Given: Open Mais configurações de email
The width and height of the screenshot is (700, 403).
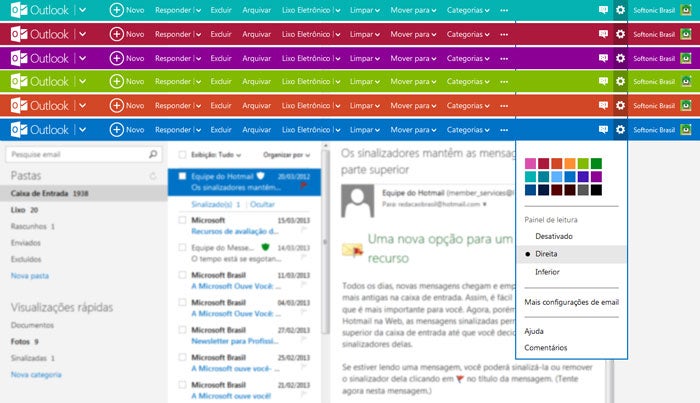Looking at the screenshot, I should (x=573, y=300).
